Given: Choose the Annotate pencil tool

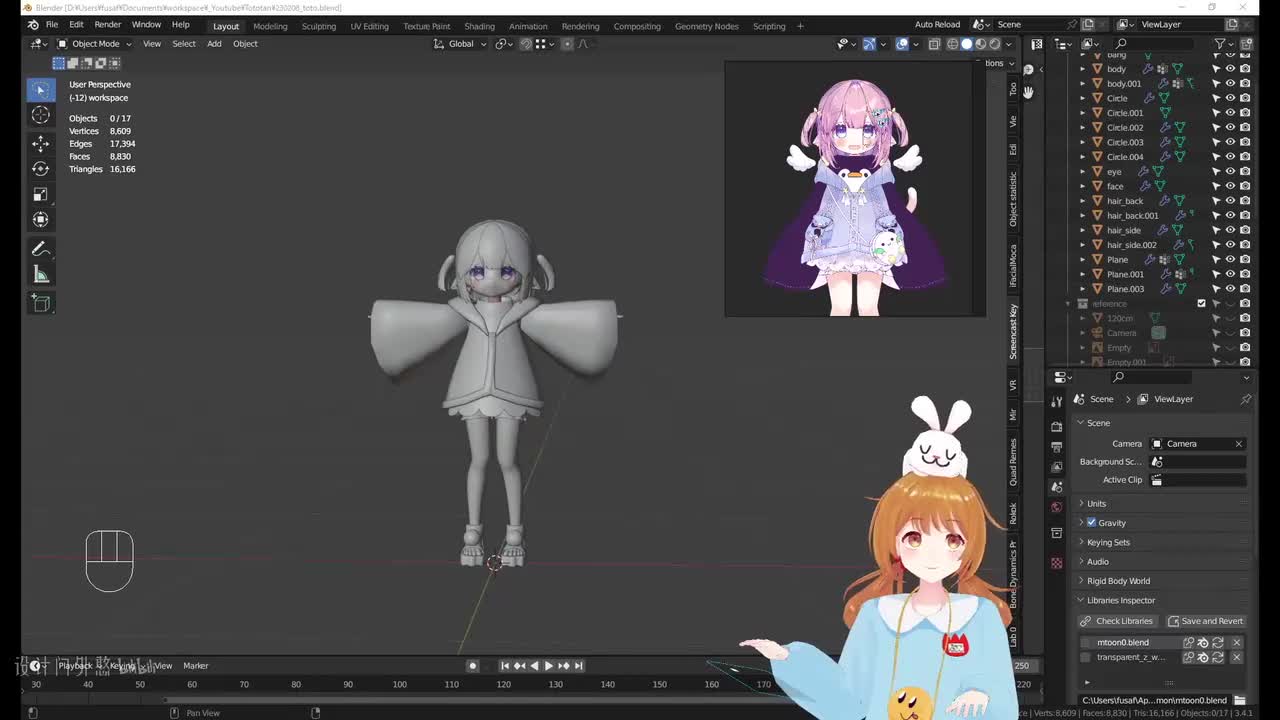Looking at the screenshot, I should [x=41, y=249].
